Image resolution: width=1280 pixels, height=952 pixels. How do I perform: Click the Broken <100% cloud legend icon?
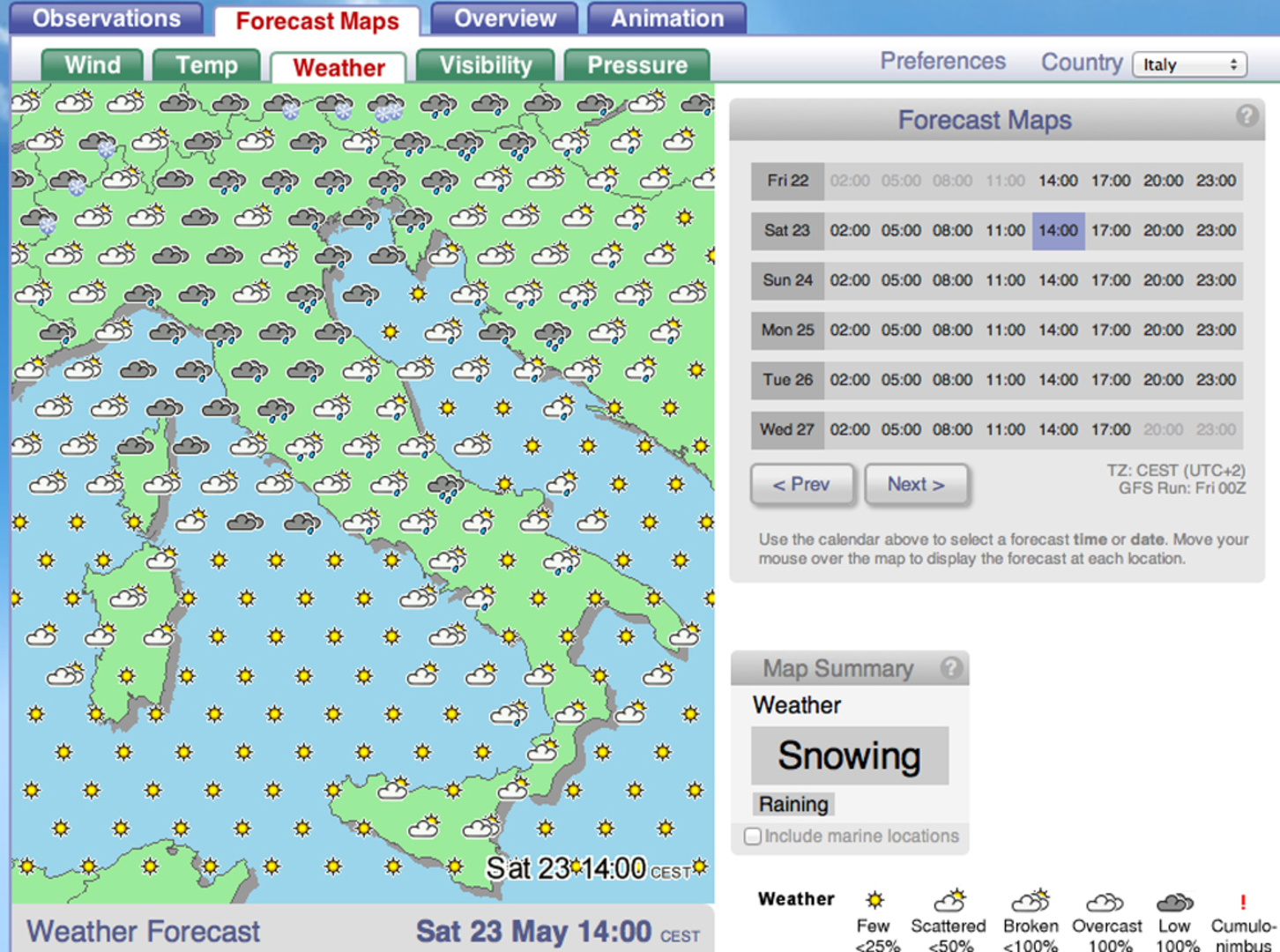coord(1030,901)
